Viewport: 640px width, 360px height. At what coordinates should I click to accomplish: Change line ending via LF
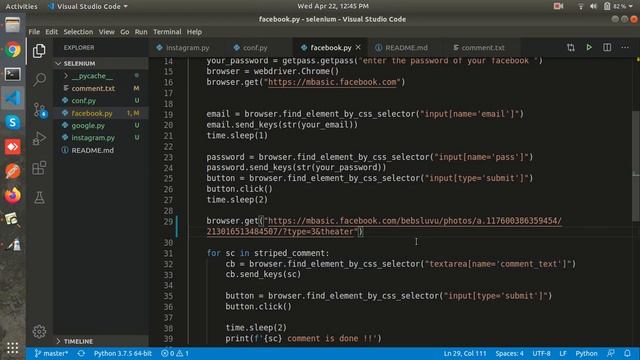pos(563,353)
